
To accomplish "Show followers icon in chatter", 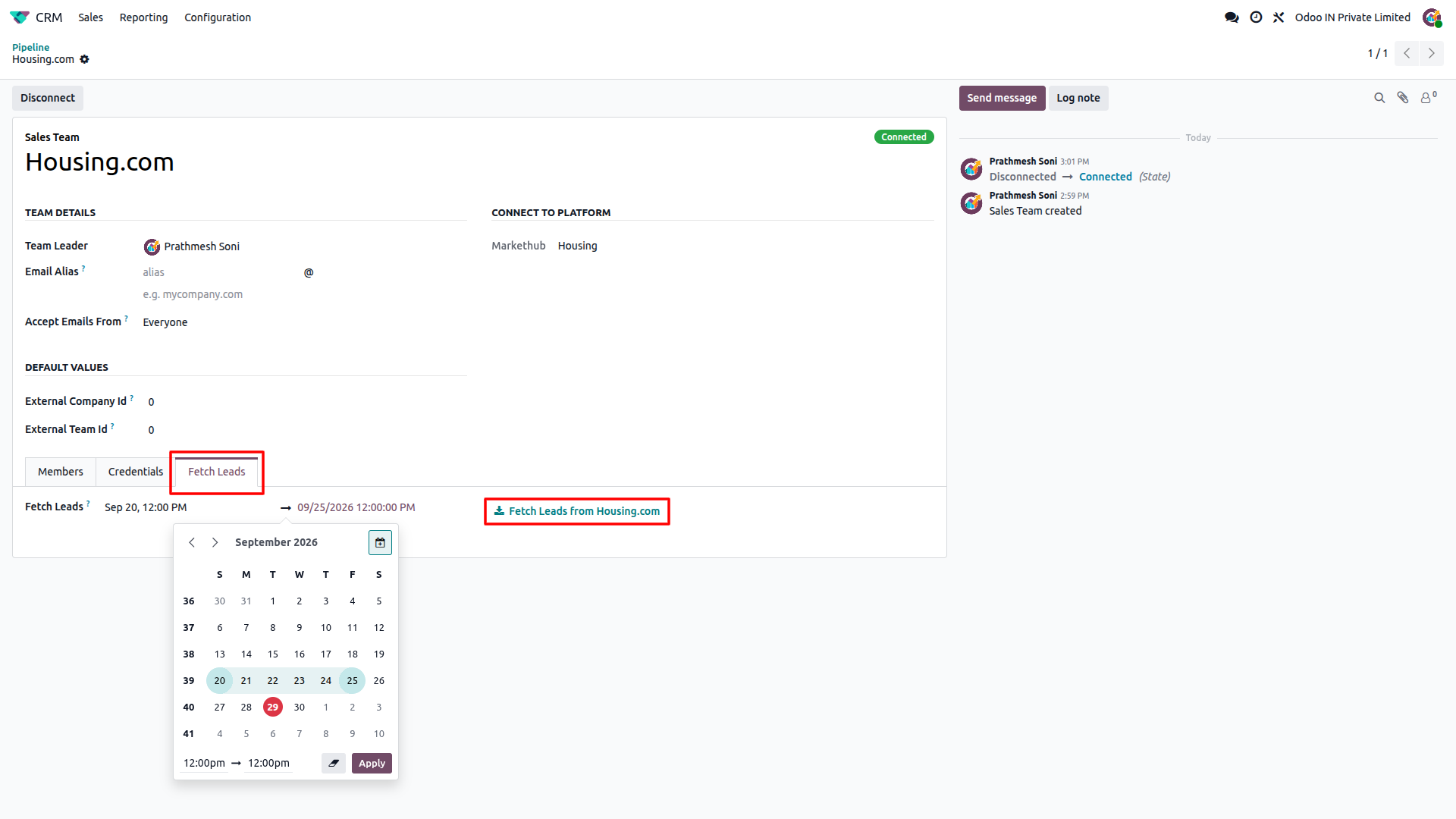I will tap(1428, 98).
